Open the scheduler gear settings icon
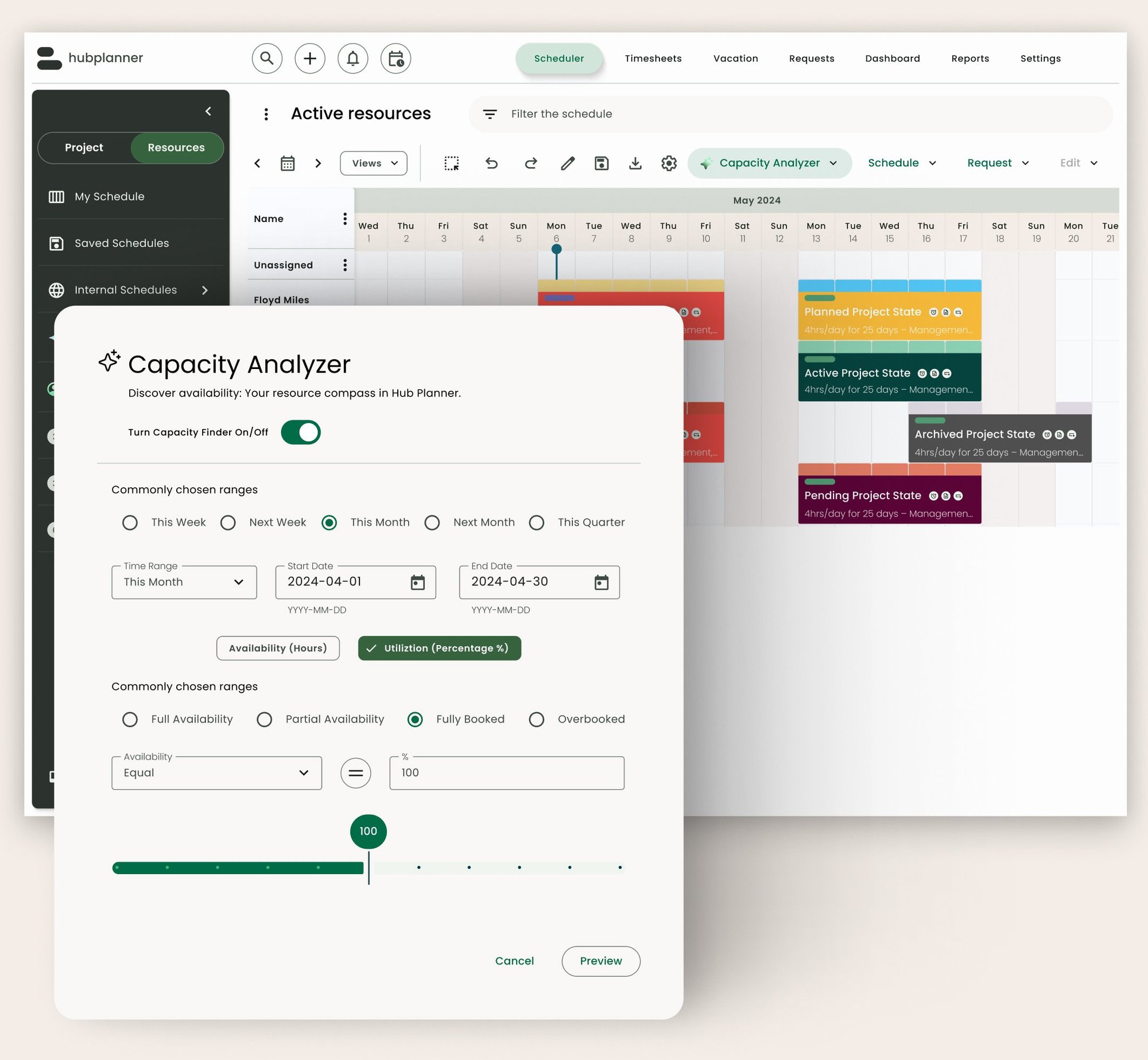 click(669, 163)
